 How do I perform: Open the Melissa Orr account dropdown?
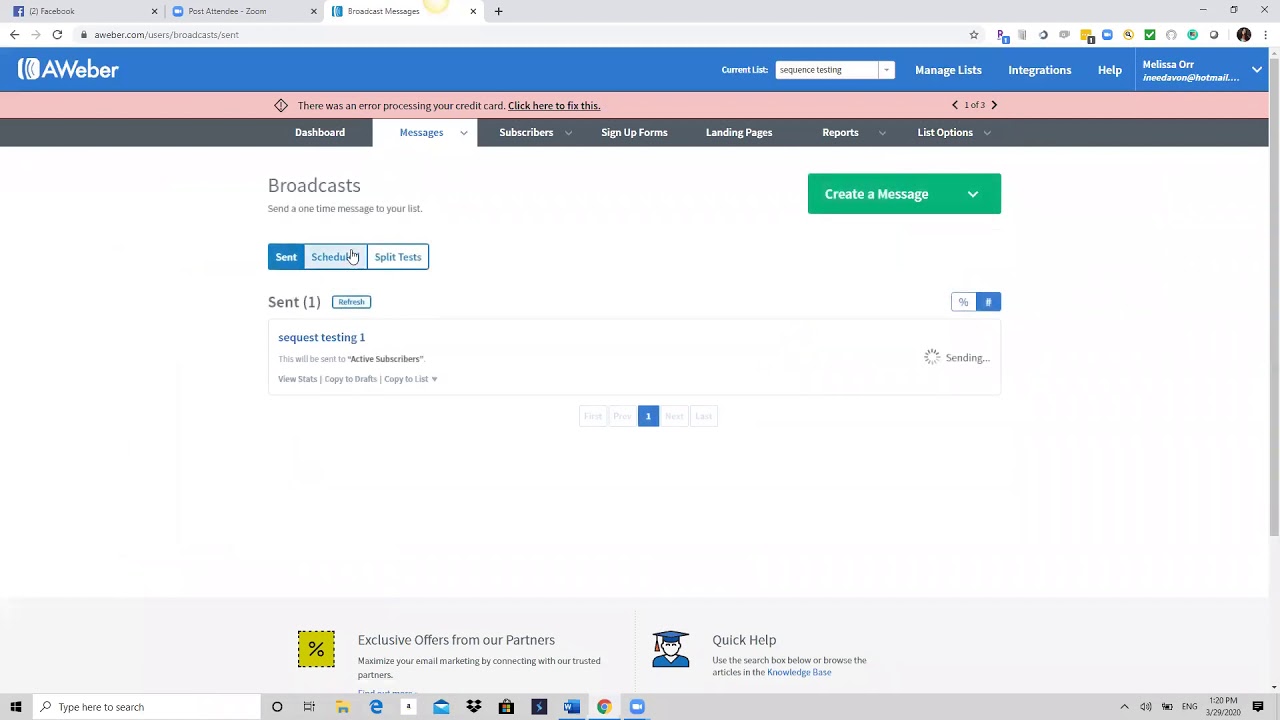[1257, 70]
